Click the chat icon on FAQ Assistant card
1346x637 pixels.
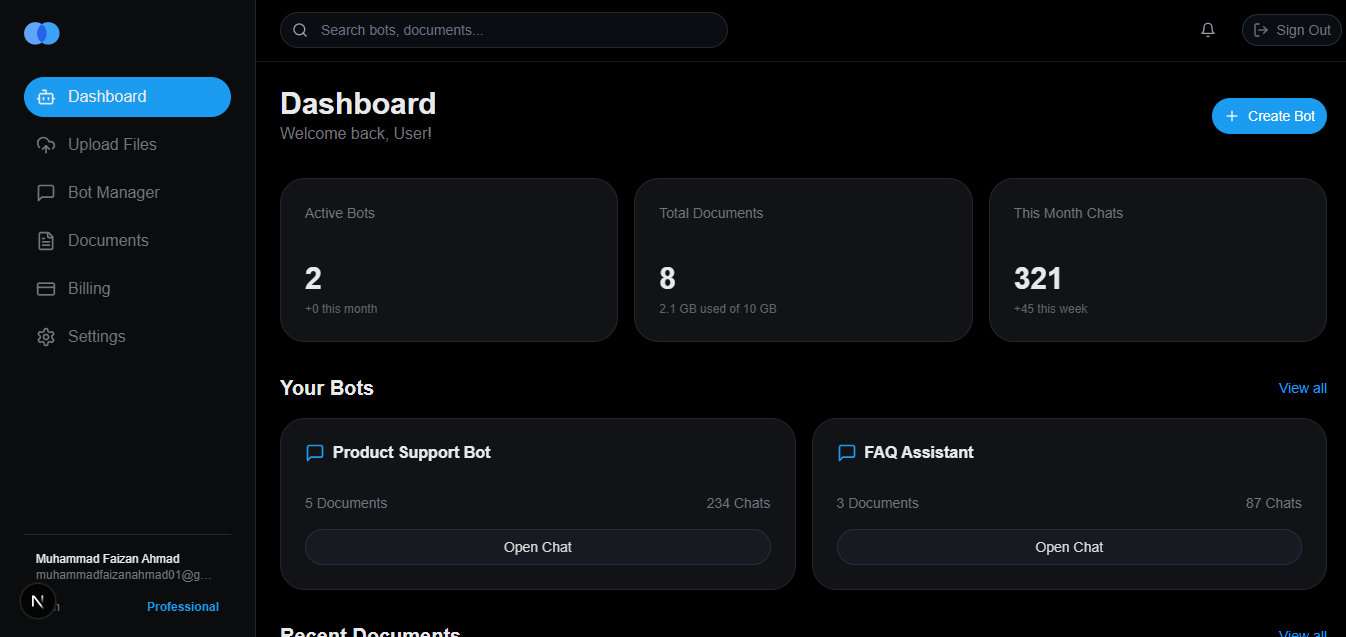click(x=846, y=452)
